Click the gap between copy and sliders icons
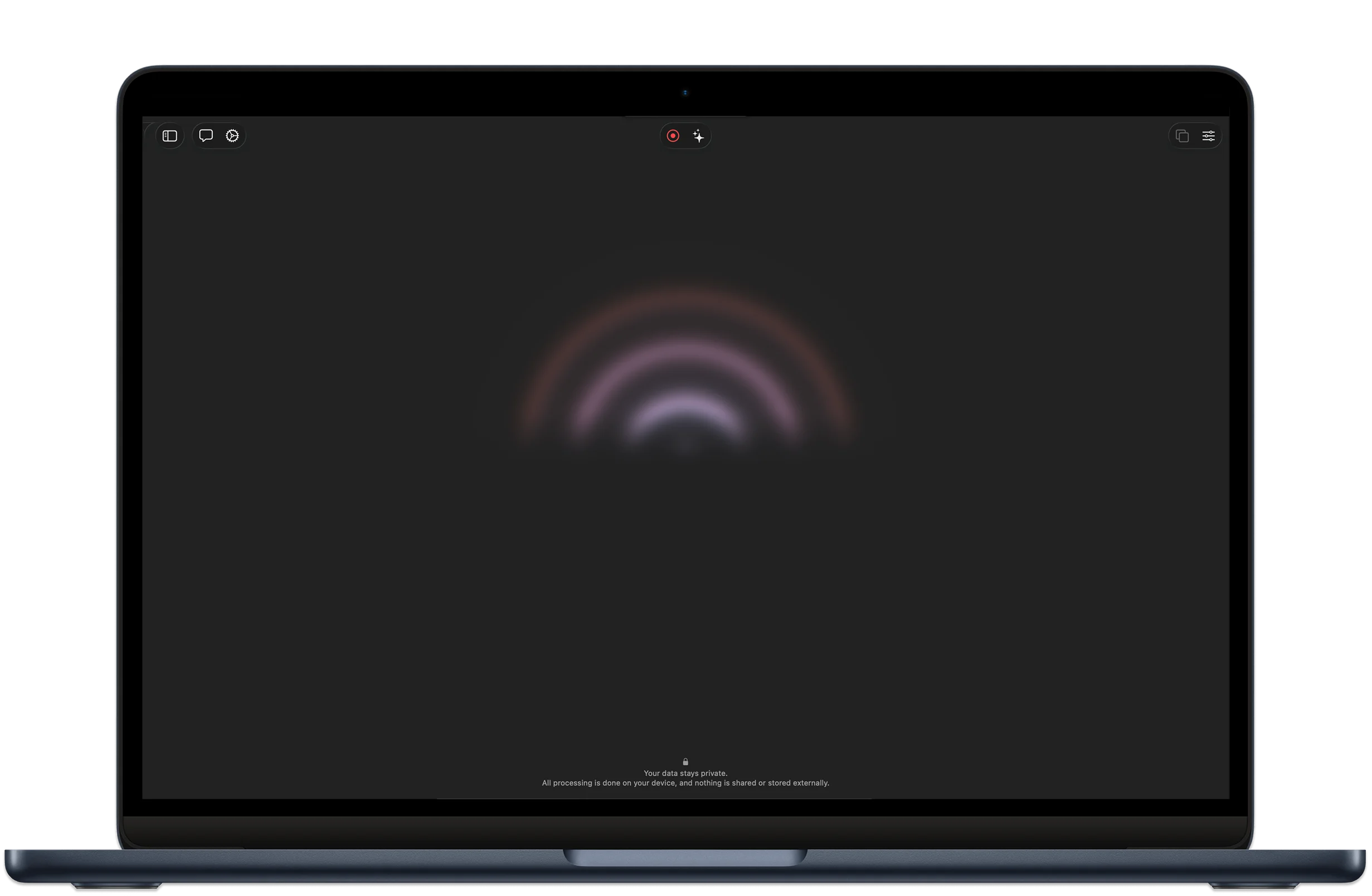This screenshot has width=1372, height=896. point(1195,136)
